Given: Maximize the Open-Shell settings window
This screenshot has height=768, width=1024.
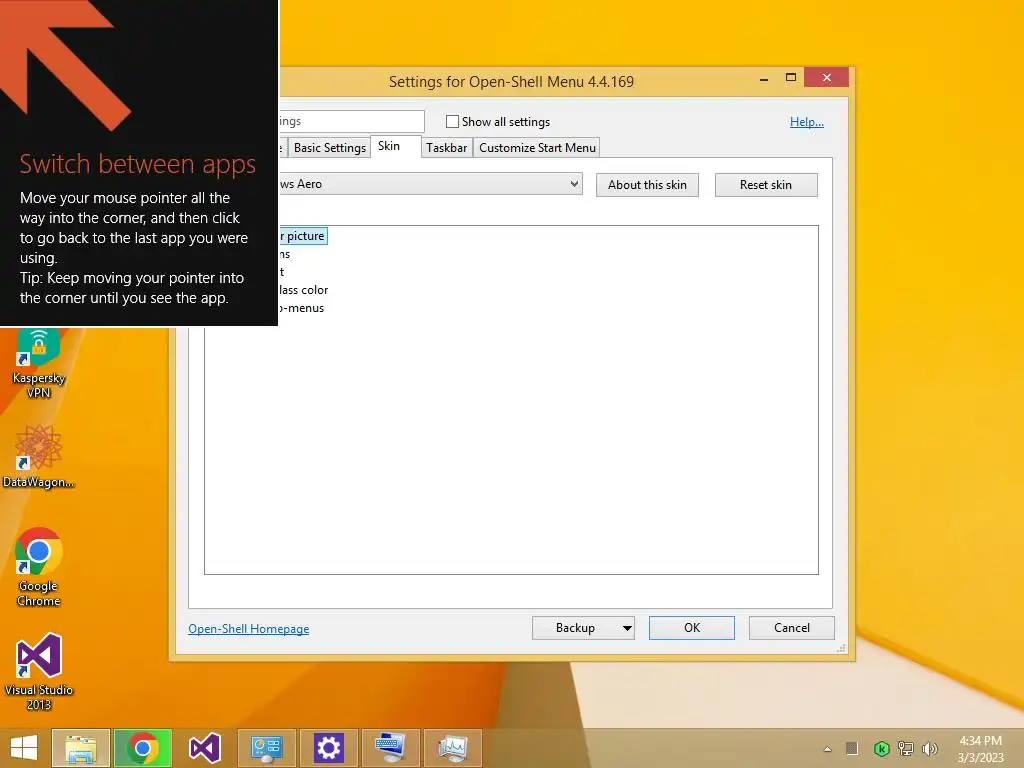Looking at the screenshot, I should [x=790, y=77].
